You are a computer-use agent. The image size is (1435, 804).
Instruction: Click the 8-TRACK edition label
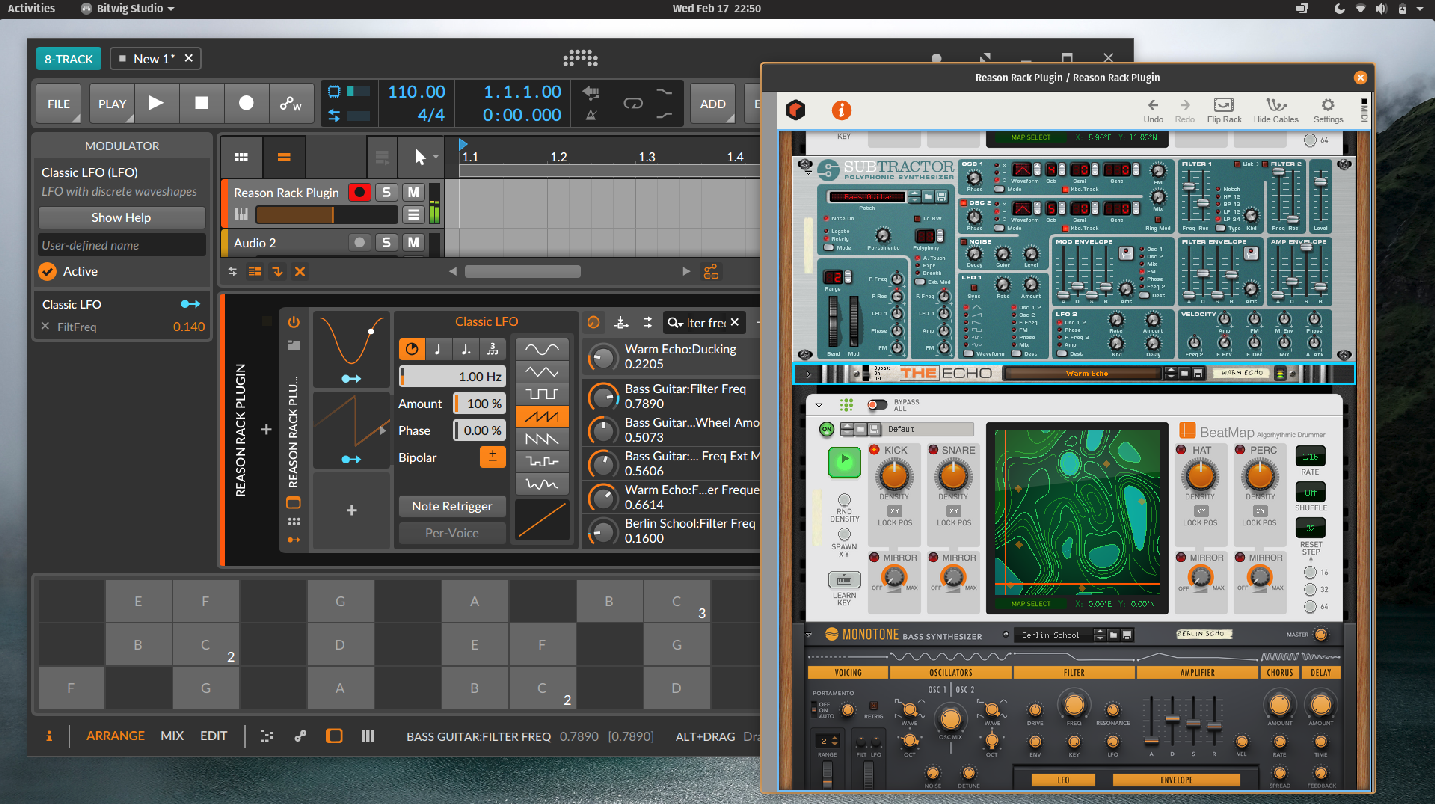point(68,59)
